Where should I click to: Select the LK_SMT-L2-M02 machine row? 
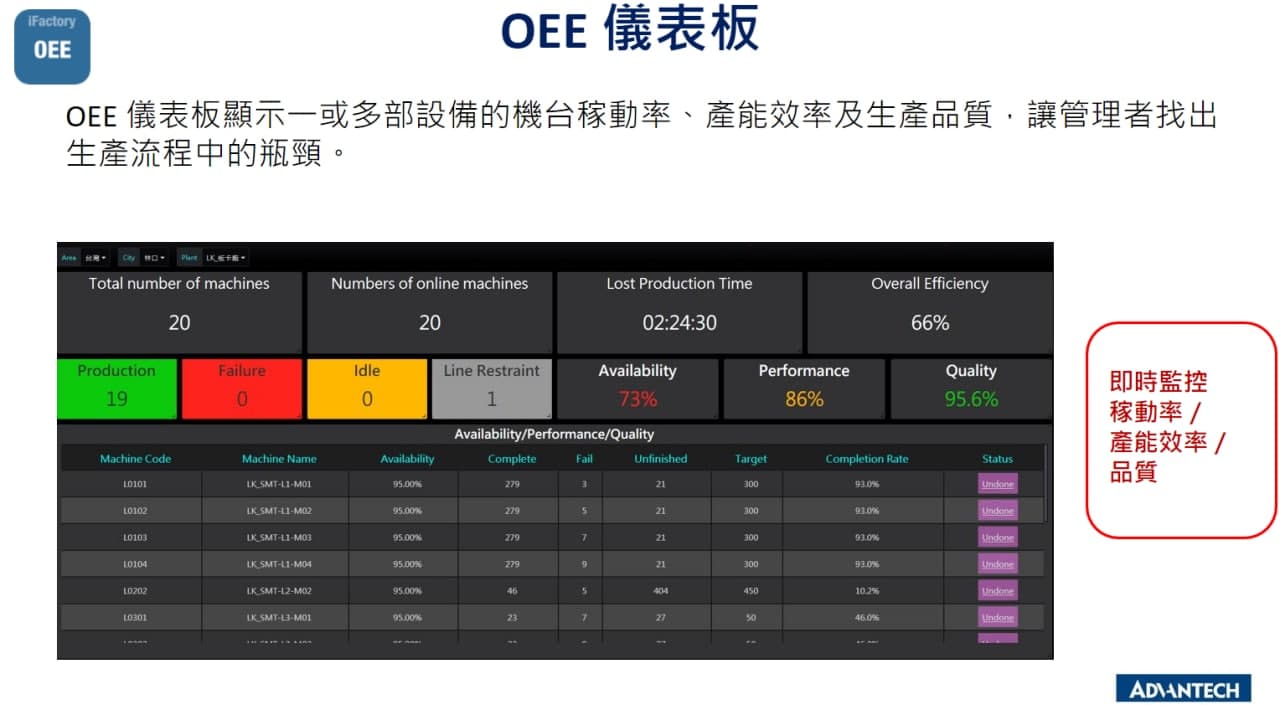[x=279, y=591]
